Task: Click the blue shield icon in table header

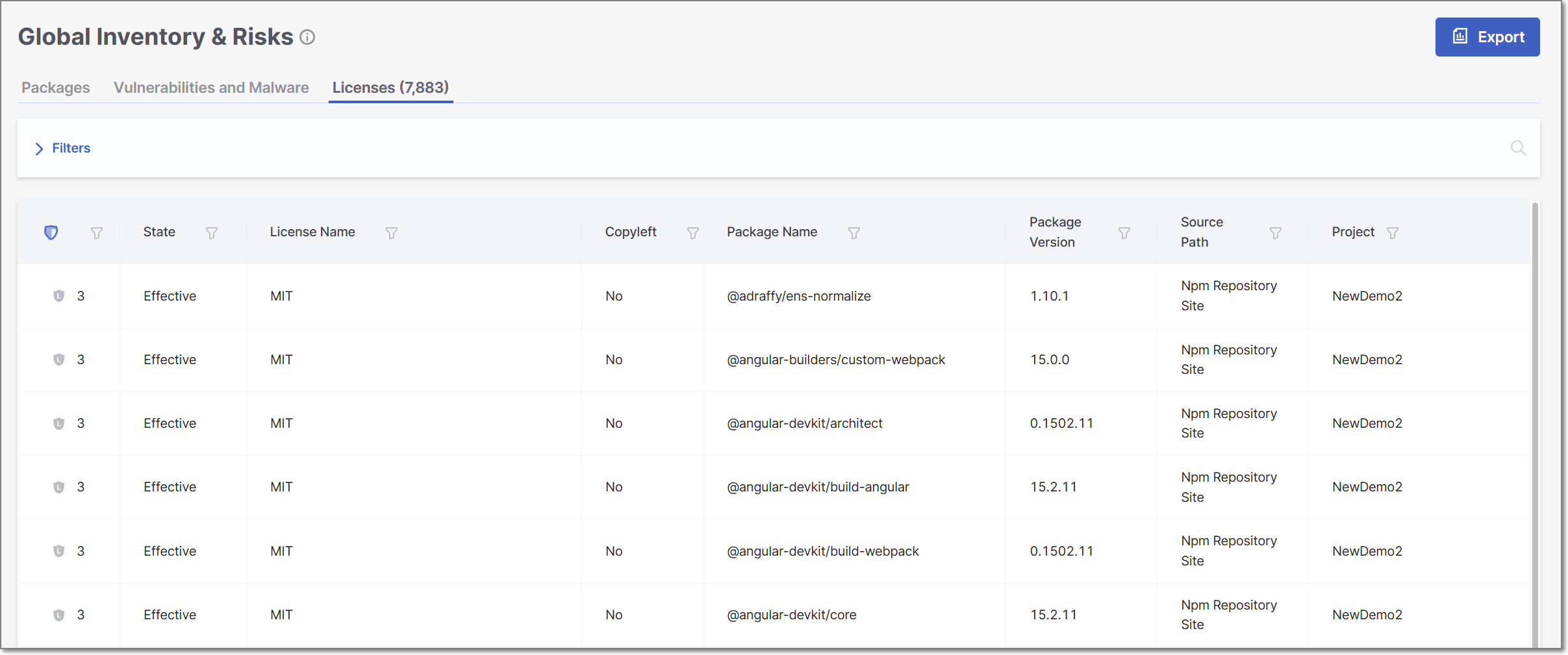Action: 51,232
